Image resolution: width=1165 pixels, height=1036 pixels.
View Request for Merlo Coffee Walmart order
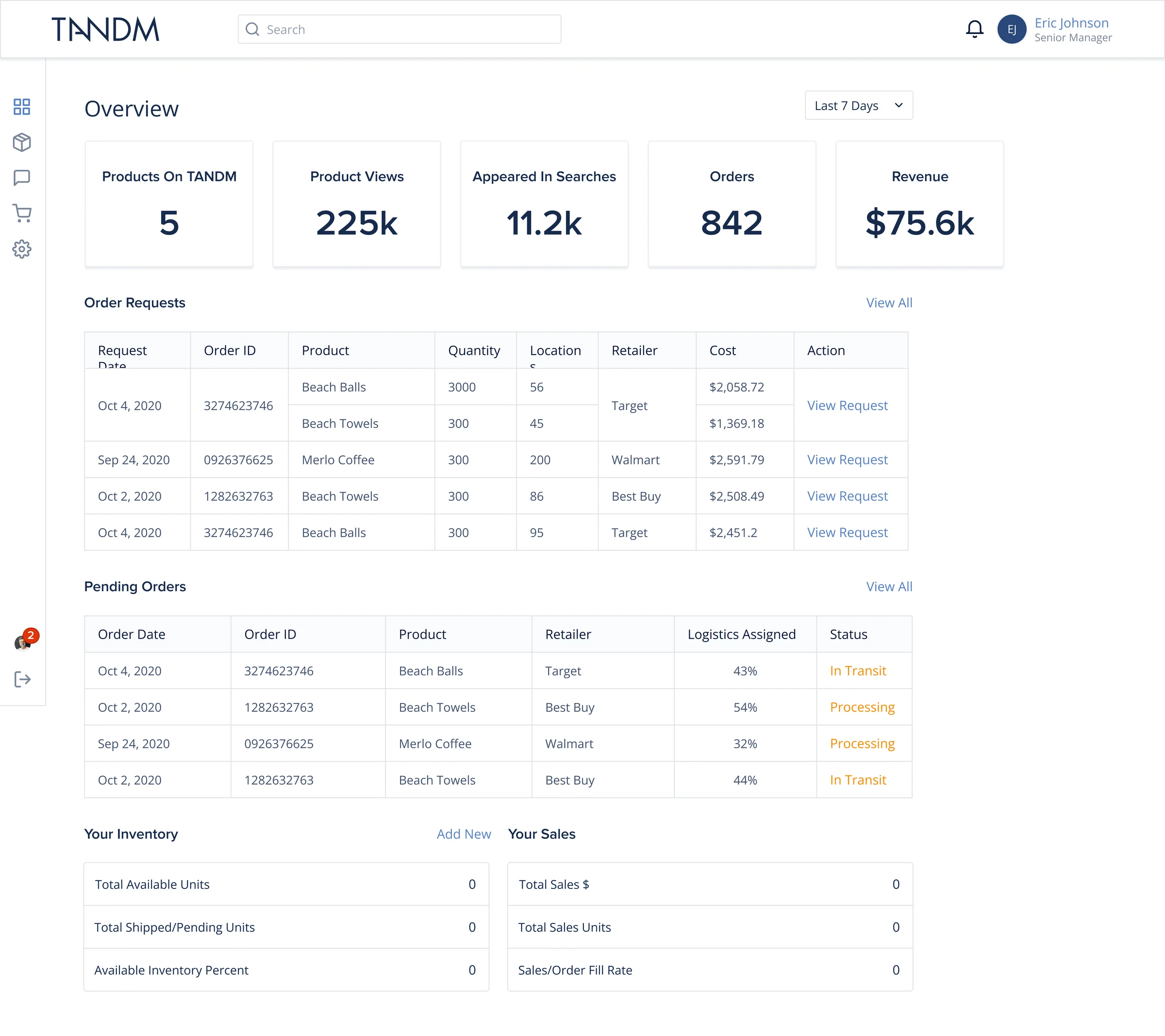pos(847,460)
